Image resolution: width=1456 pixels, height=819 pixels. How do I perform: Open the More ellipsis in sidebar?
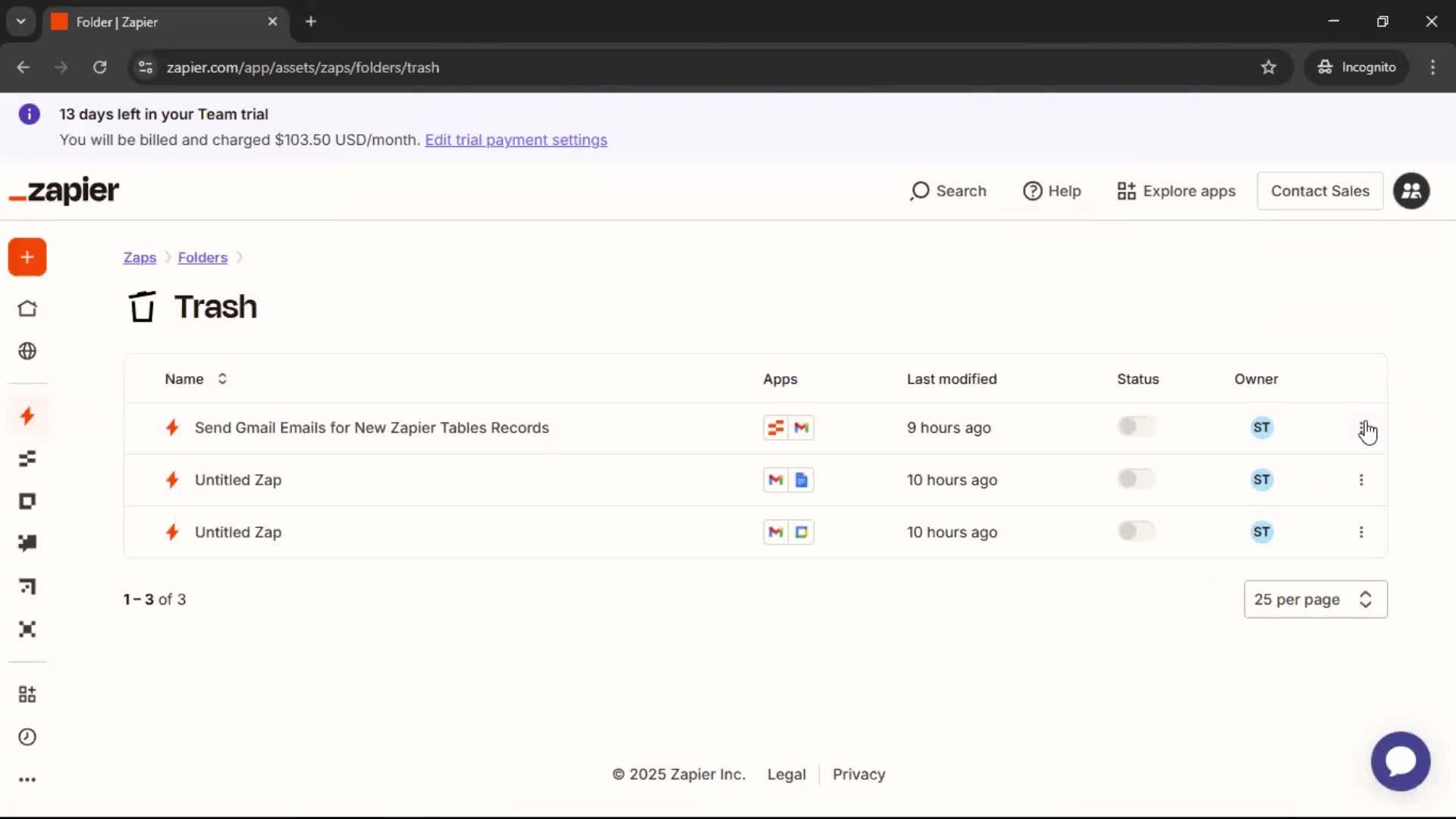tap(27, 780)
